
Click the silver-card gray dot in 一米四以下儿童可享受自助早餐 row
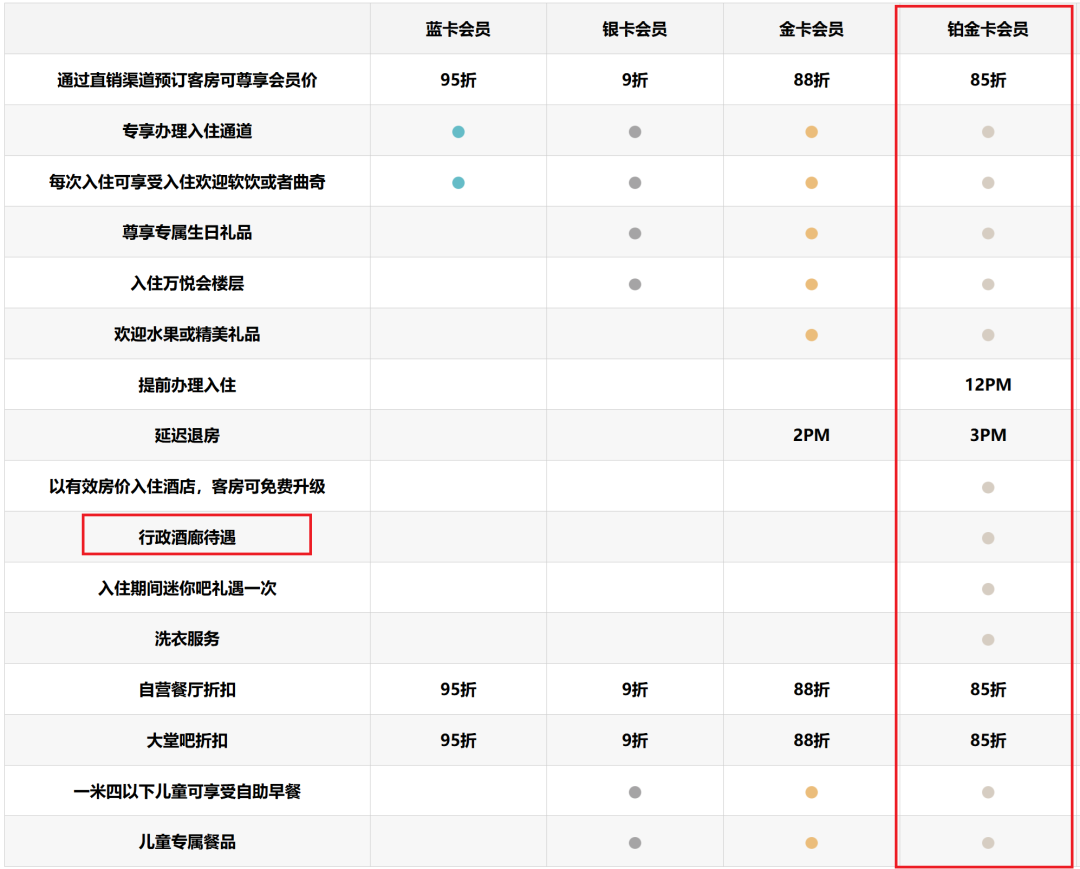click(x=635, y=793)
